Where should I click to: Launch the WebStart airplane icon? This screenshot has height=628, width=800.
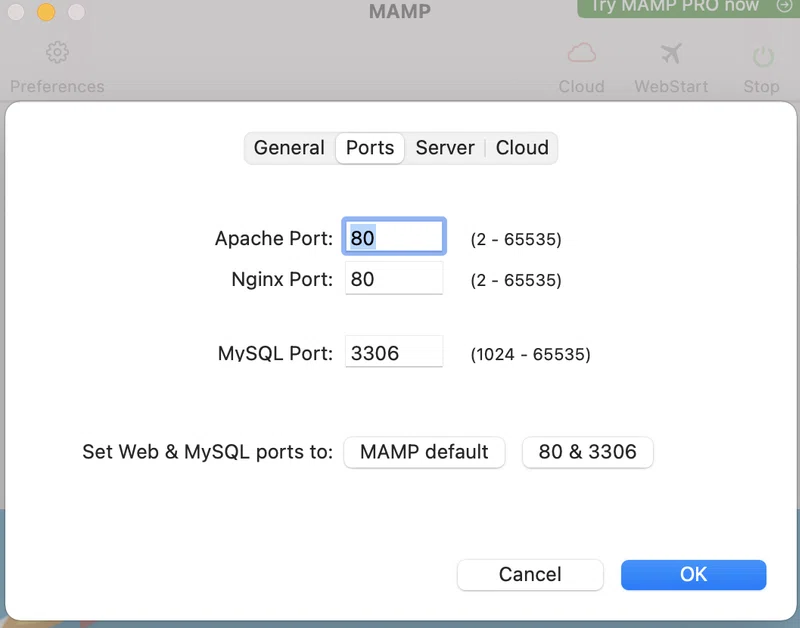click(x=671, y=53)
